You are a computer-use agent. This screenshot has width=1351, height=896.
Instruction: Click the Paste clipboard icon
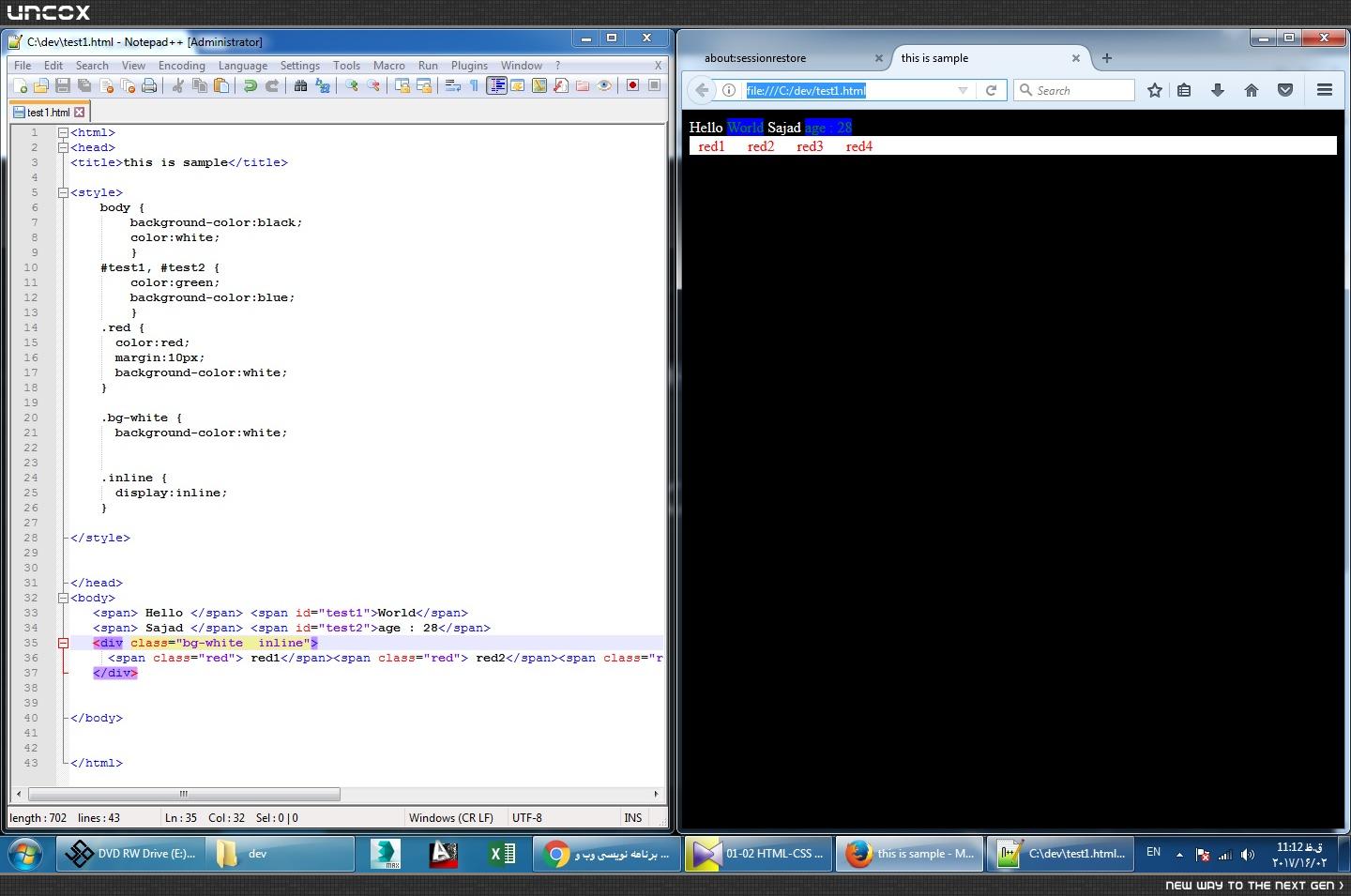tap(221, 86)
